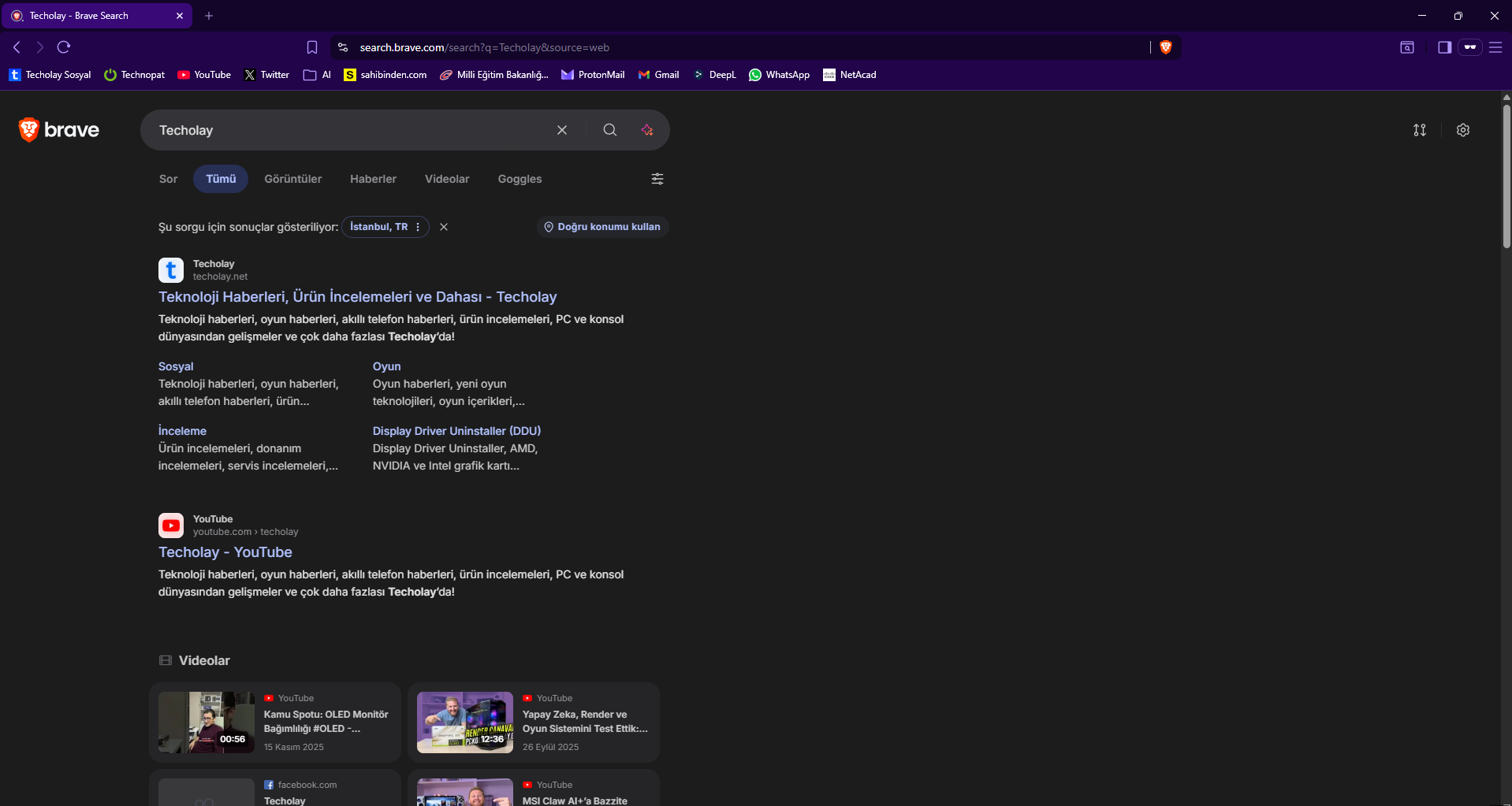Open the Techolay Sosyal bookmark
Screen dimensions: 1512x806
[x=50, y=75]
